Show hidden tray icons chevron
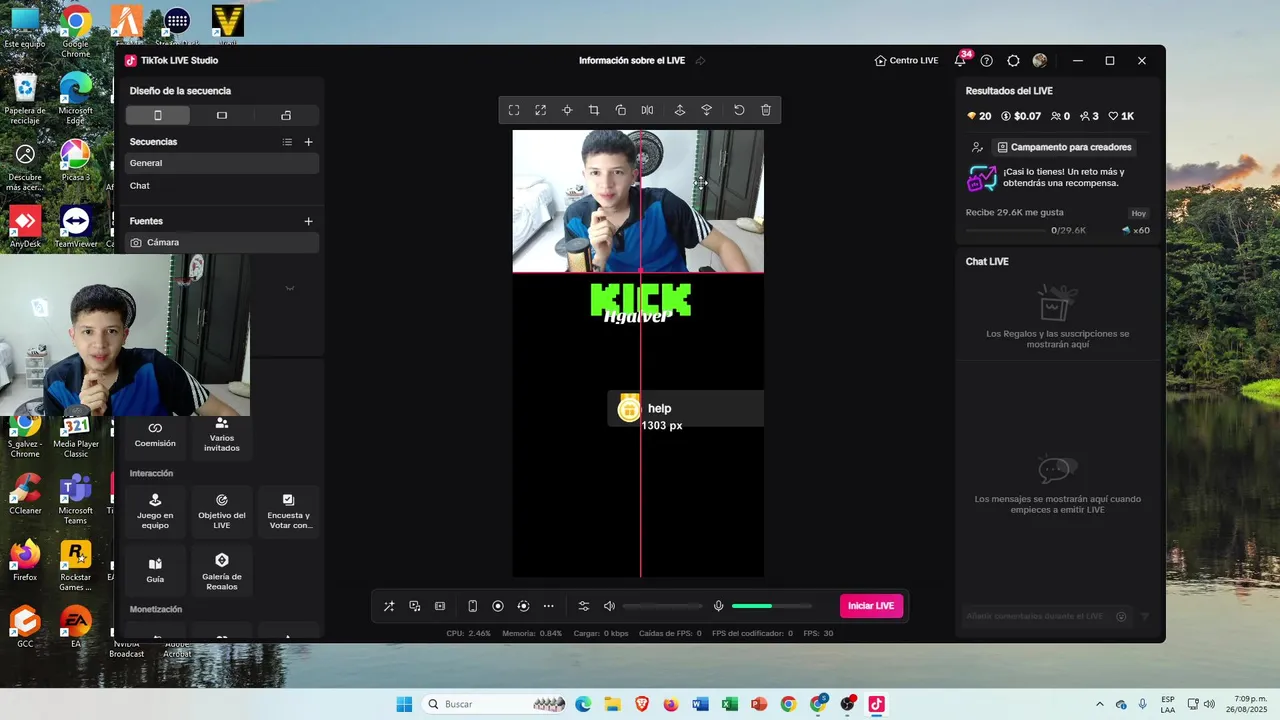Screen dimensions: 1280x720 tap(1101, 704)
